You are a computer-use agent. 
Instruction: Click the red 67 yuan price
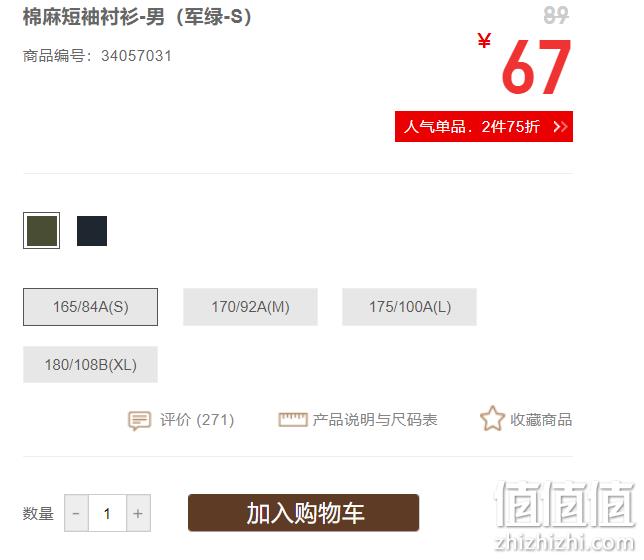(536, 66)
